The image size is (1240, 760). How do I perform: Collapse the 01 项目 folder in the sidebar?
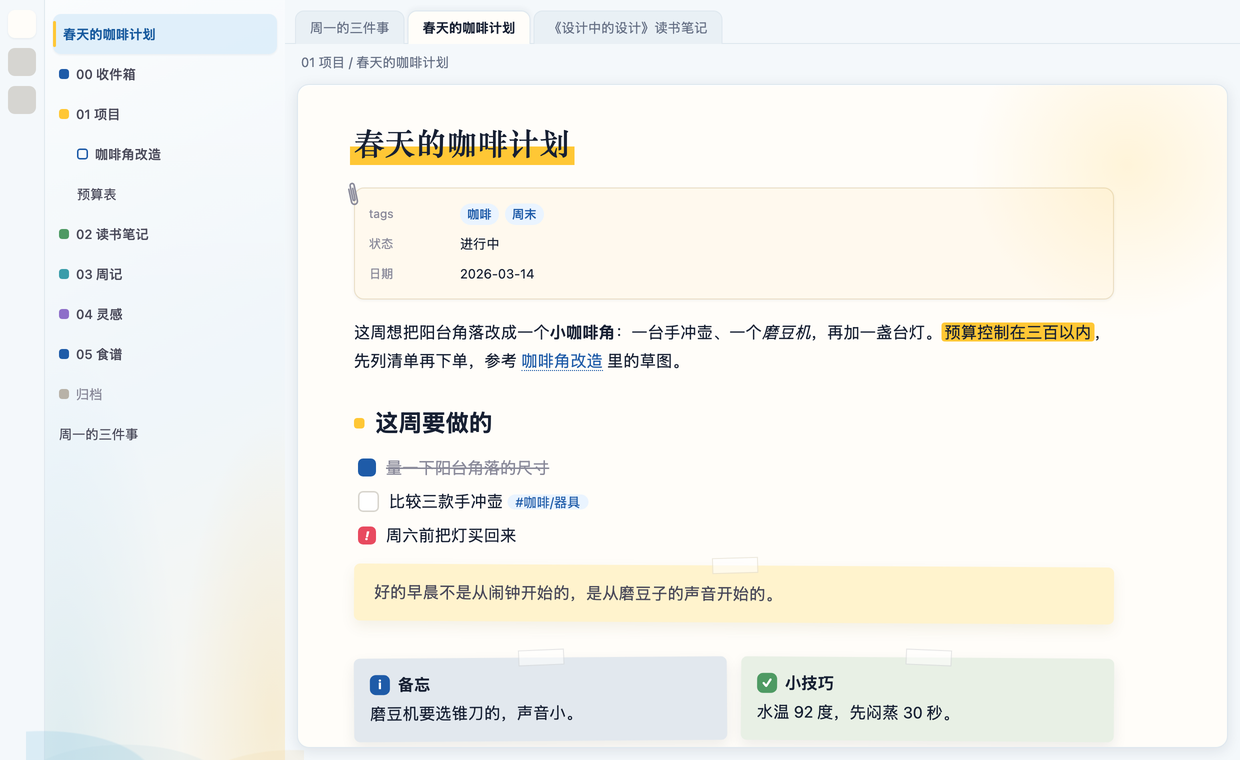[x=166, y=114]
